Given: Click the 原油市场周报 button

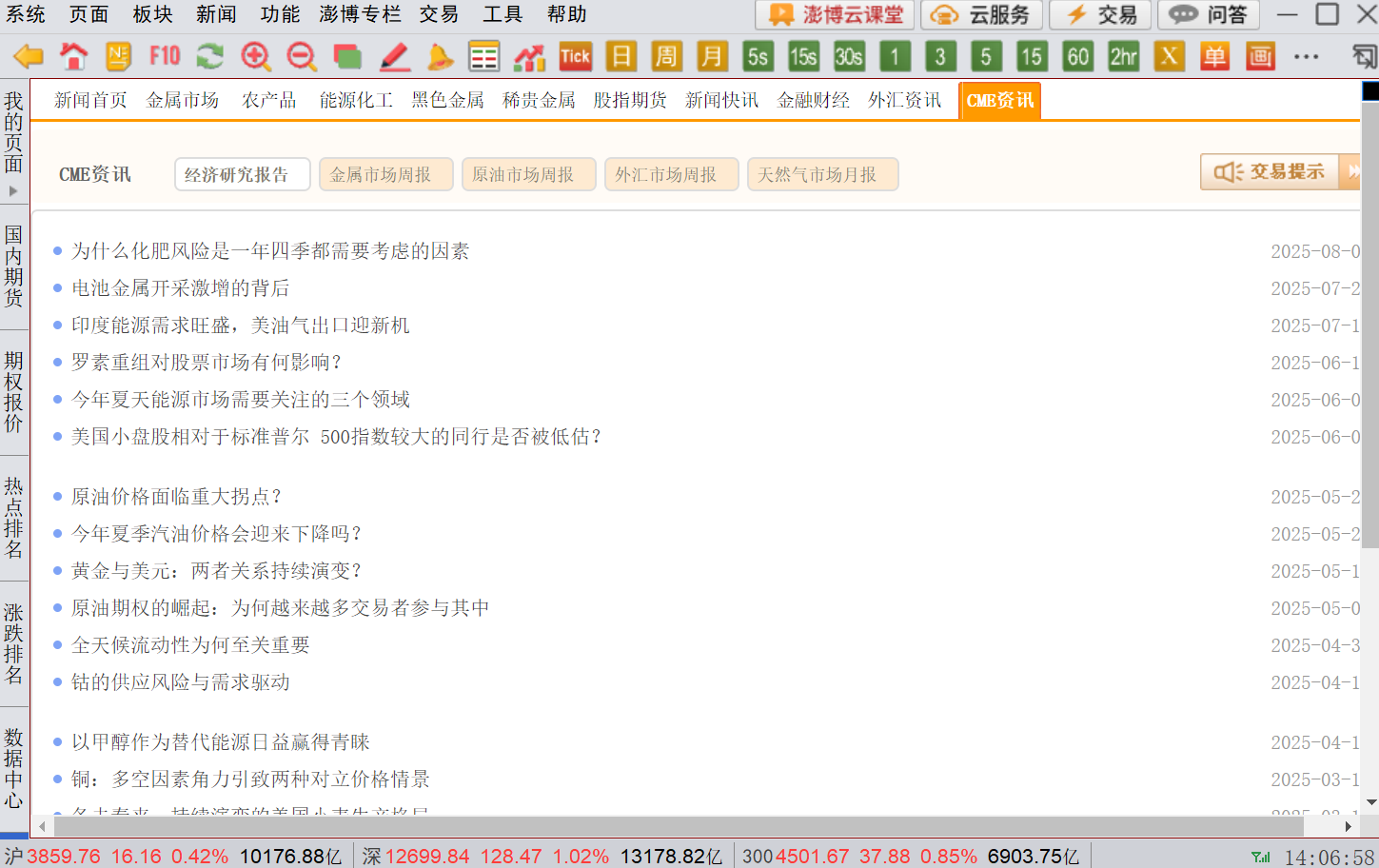Looking at the screenshot, I should (x=528, y=175).
